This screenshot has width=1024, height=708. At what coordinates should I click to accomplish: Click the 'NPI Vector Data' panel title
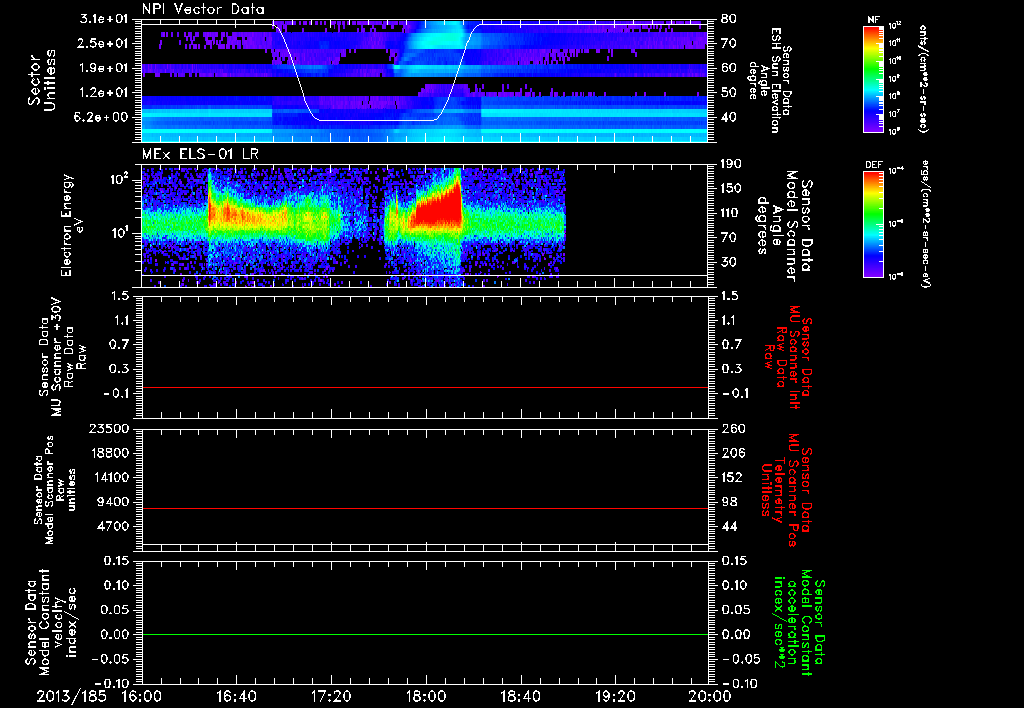[203, 9]
